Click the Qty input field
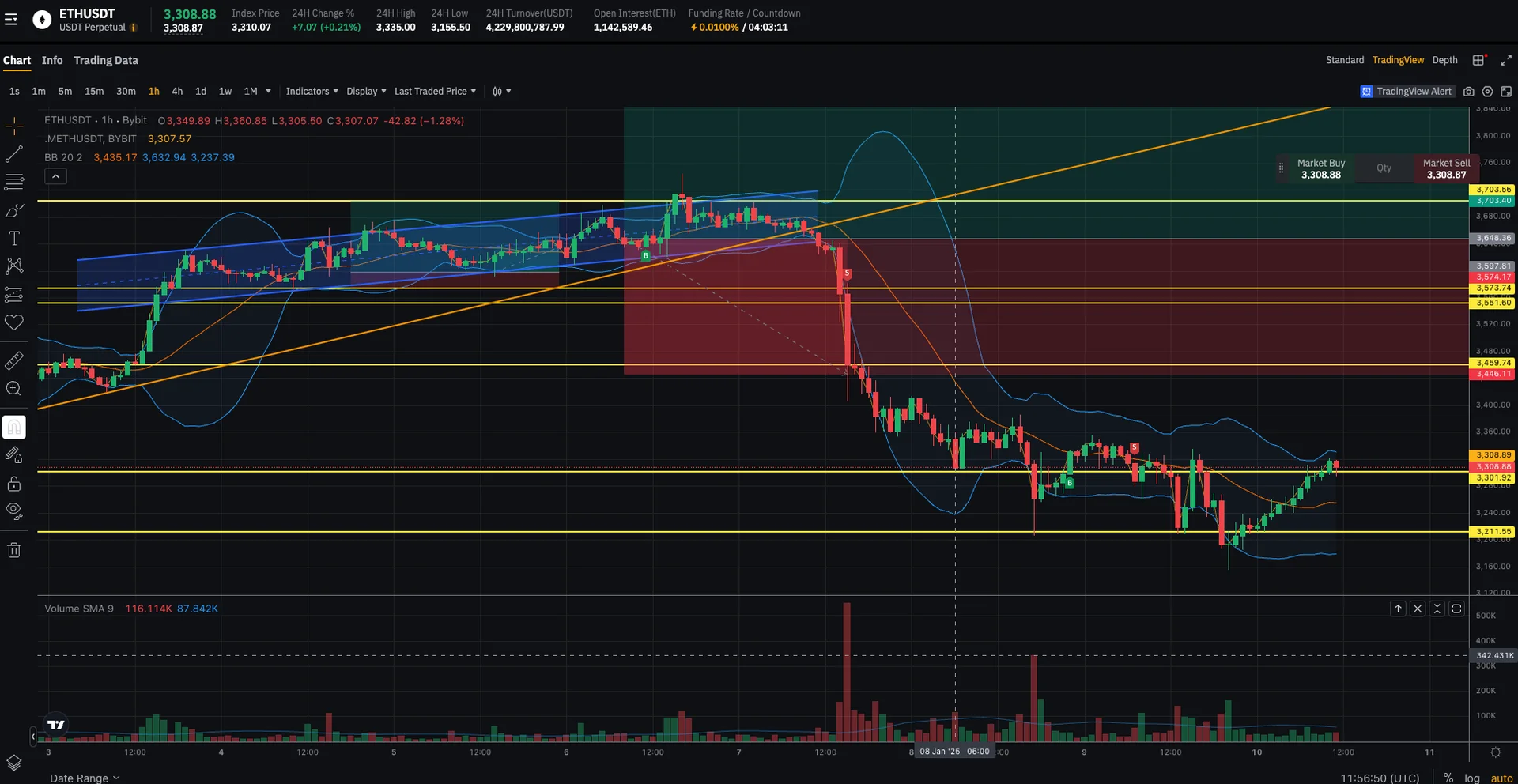Image resolution: width=1518 pixels, height=784 pixels. tap(1384, 168)
